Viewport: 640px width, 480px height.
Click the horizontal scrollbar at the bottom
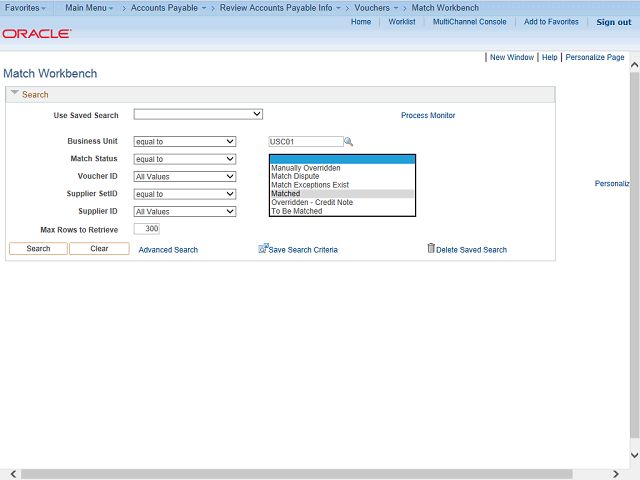tap(300, 473)
